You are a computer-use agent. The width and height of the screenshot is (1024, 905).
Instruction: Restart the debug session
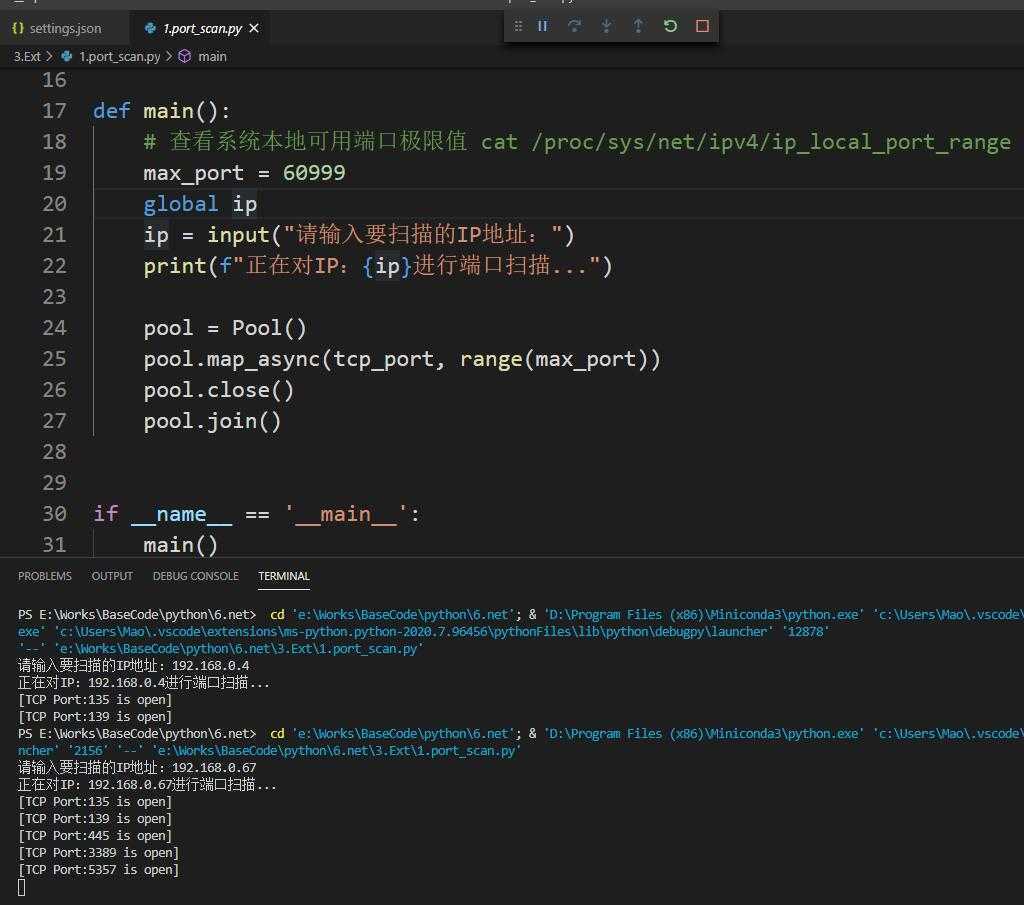coord(670,26)
